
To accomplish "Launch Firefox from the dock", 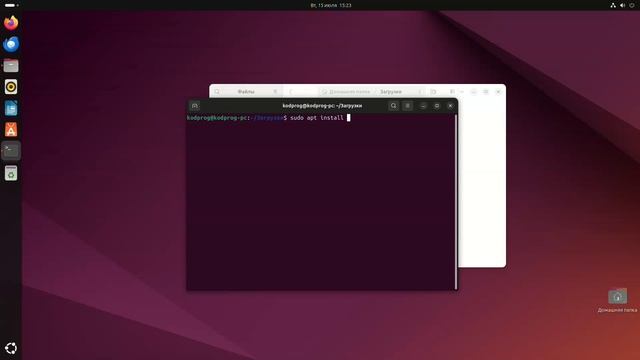I will click(11, 23).
